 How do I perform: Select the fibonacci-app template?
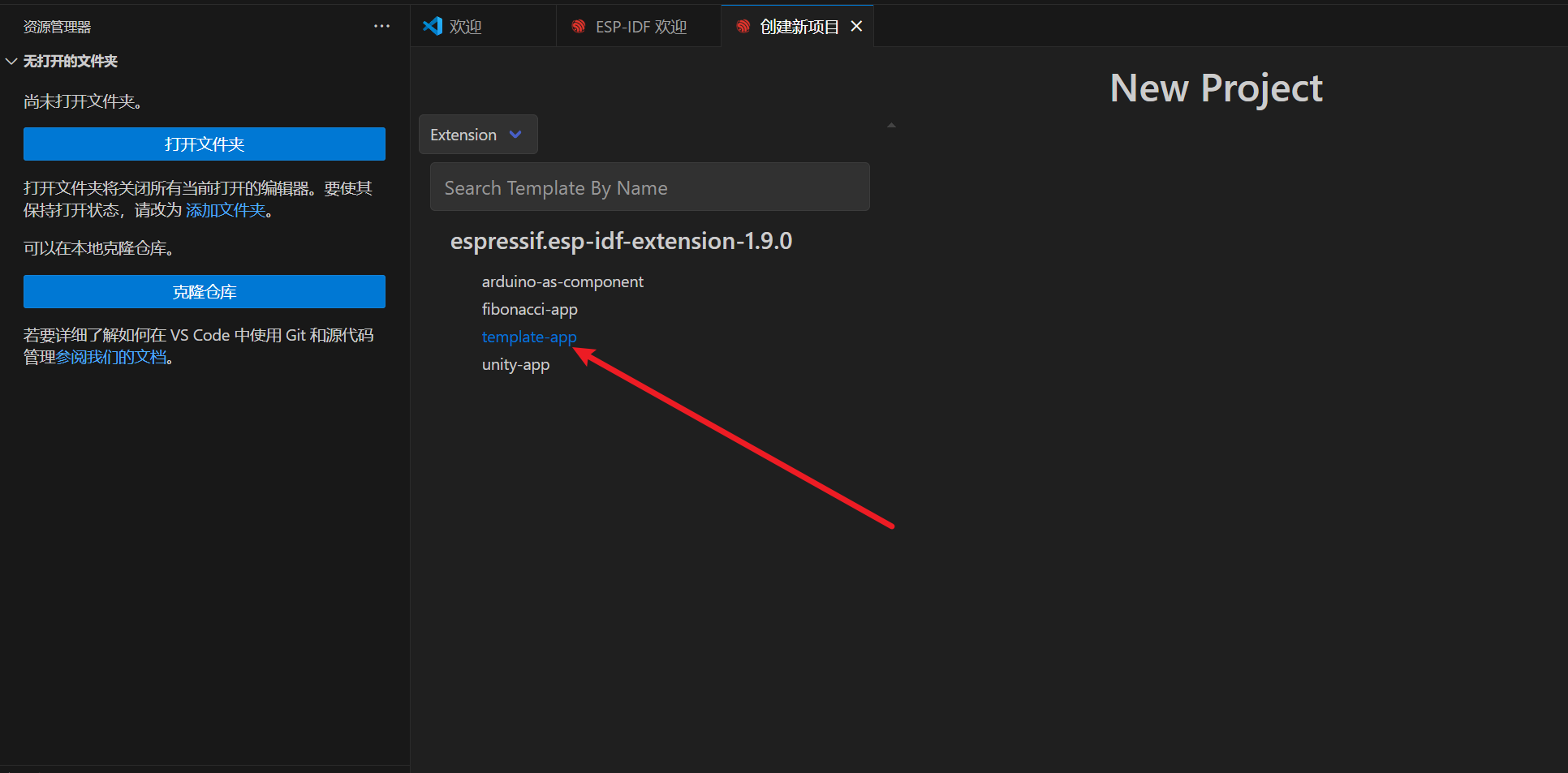[x=530, y=309]
